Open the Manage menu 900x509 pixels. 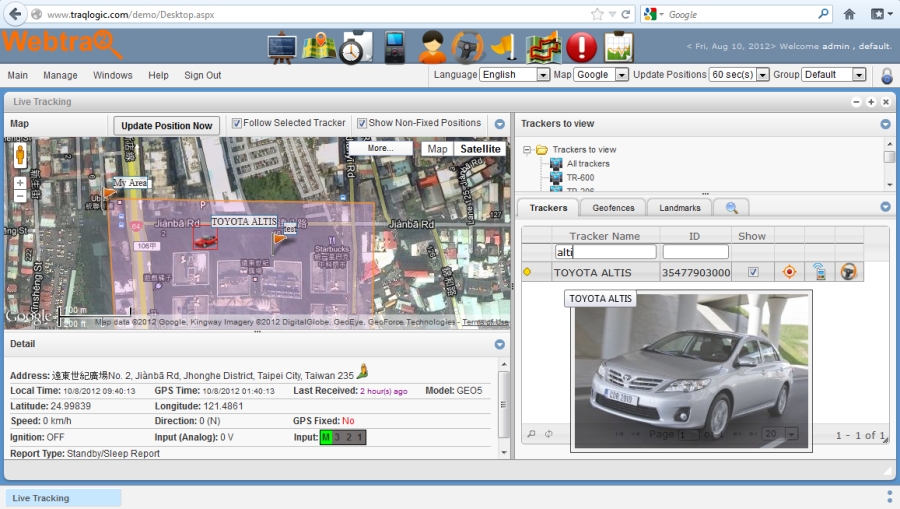tap(60, 75)
